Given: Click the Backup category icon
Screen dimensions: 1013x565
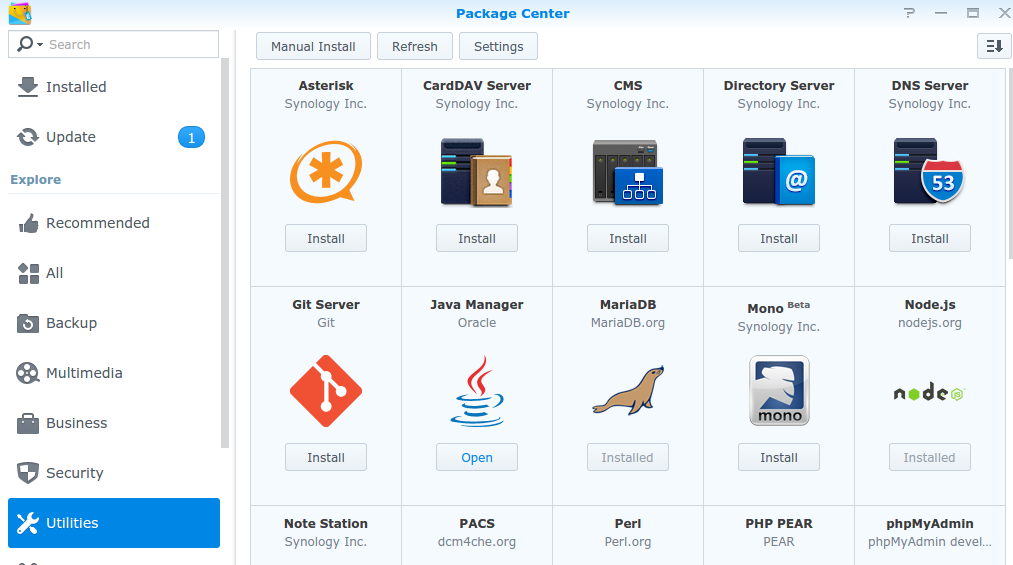Looking at the screenshot, I should tap(28, 323).
